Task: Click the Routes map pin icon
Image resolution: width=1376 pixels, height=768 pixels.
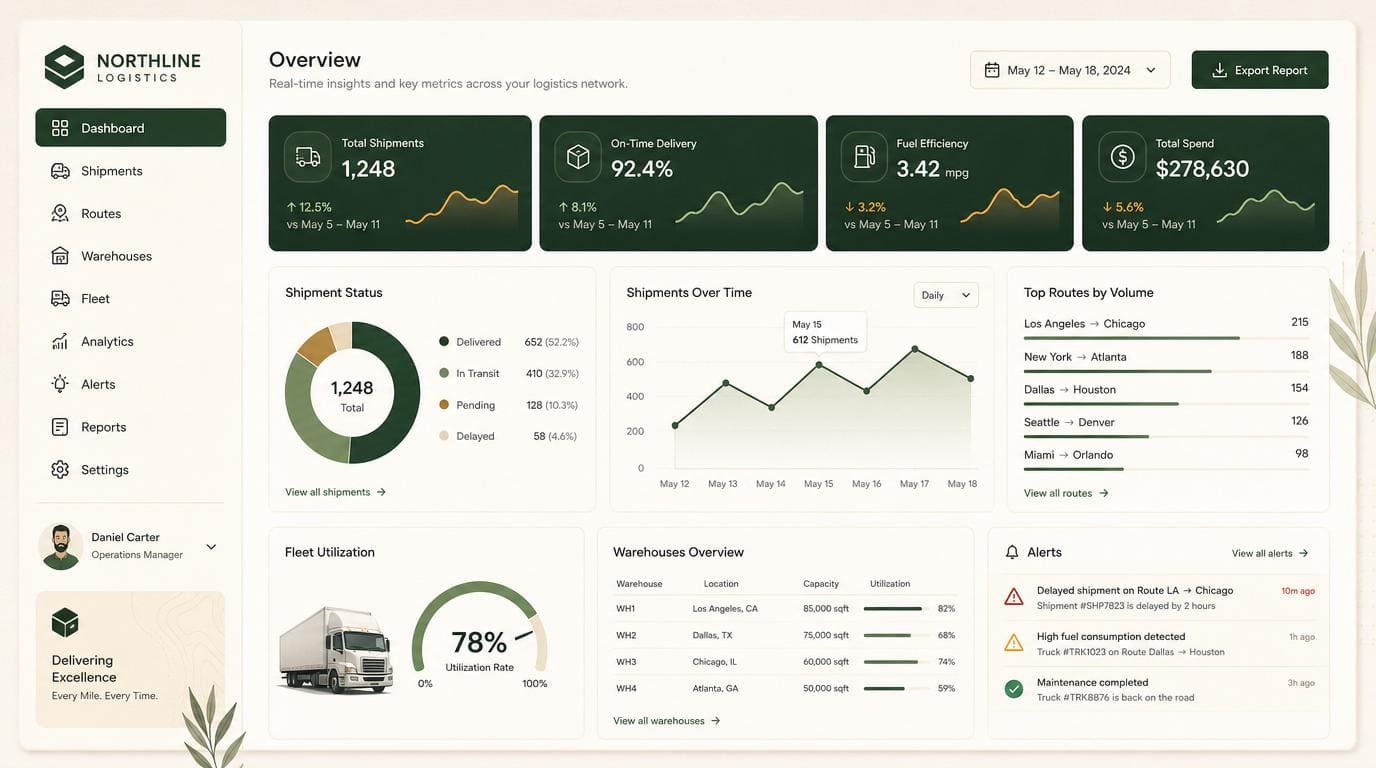Action: tap(60, 214)
